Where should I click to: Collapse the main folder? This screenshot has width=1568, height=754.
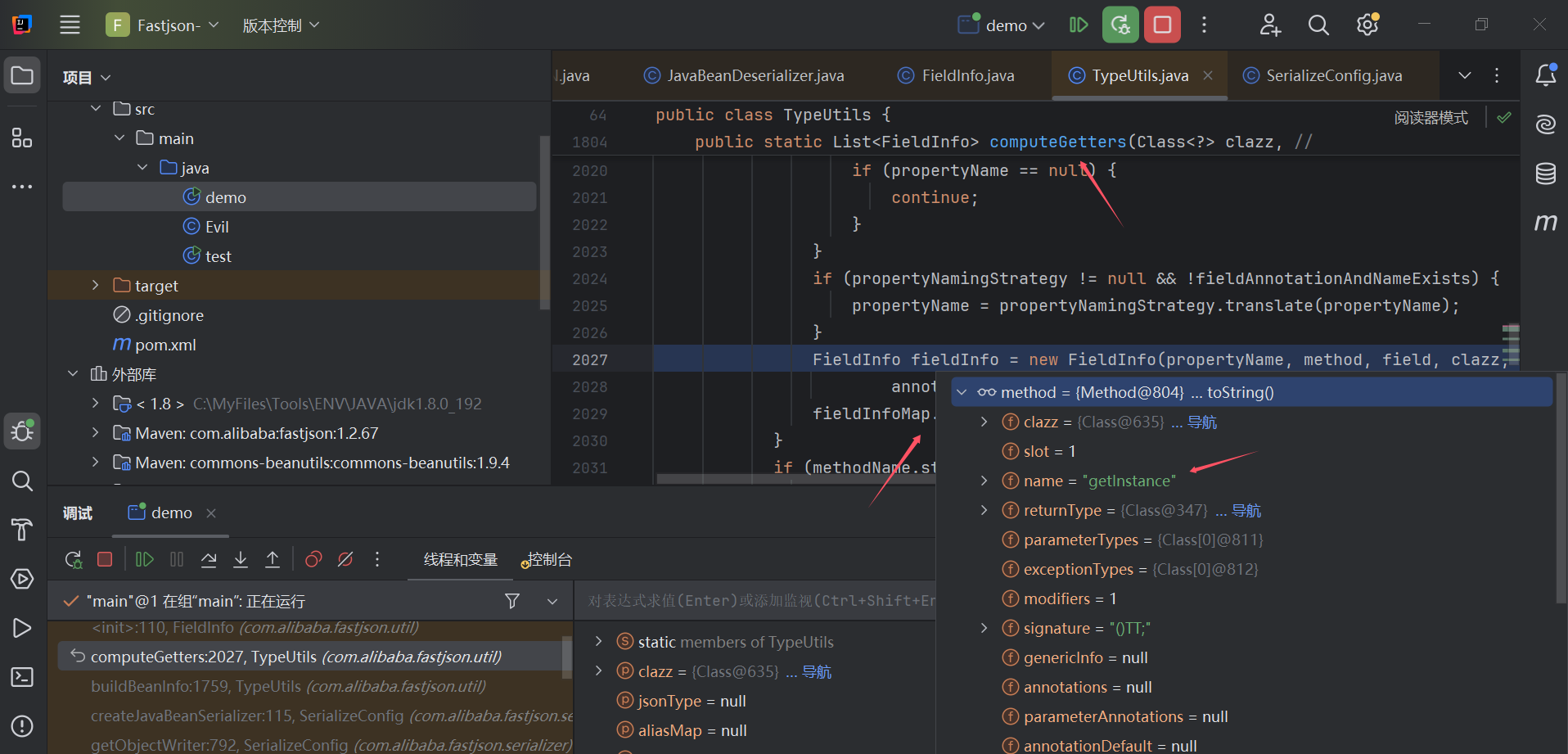tap(119, 138)
